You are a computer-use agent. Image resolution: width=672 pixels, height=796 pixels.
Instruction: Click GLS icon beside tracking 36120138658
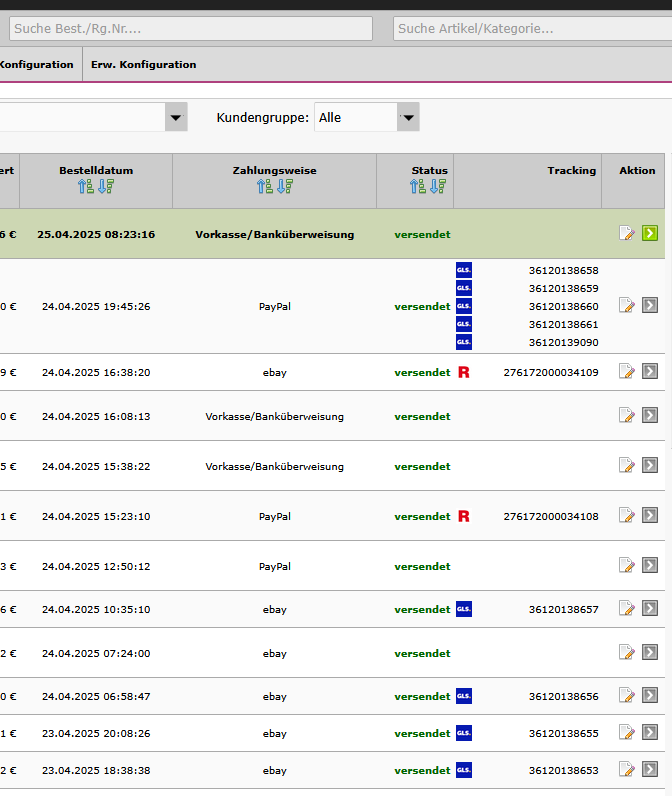[463, 270]
